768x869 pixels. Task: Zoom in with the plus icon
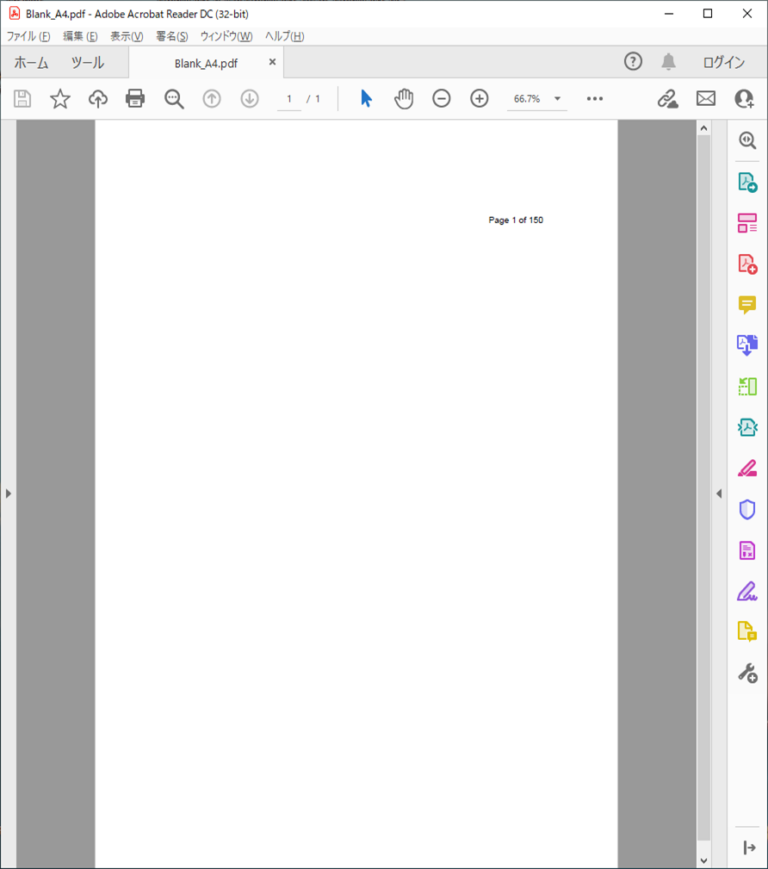pyautogui.click(x=479, y=98)
